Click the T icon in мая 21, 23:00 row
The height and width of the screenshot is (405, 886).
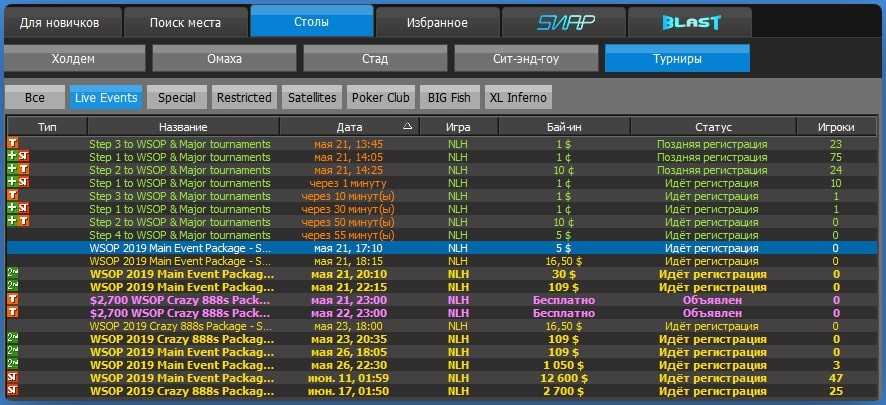[12, 299]
